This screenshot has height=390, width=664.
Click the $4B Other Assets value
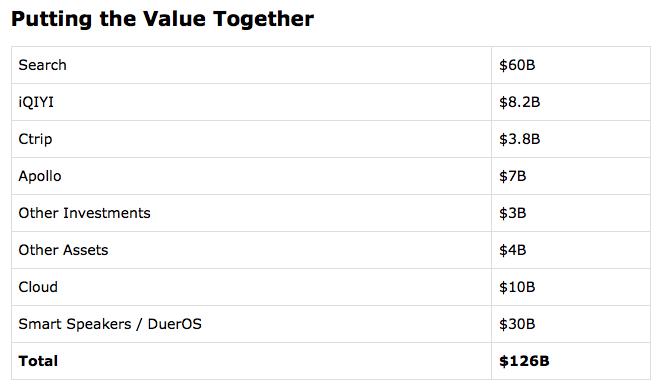pyautogui.click(x=512, y=250)
